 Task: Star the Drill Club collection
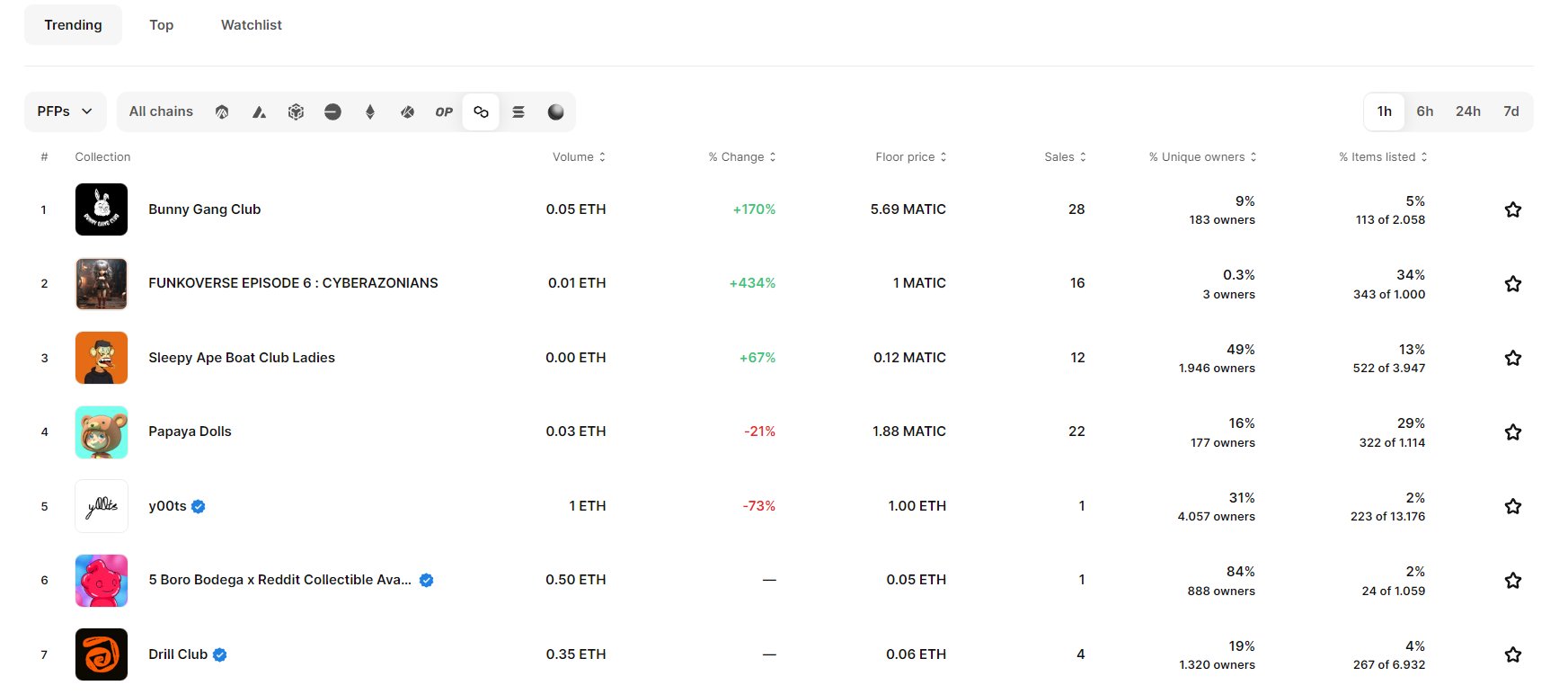[x=1513, y=654]
